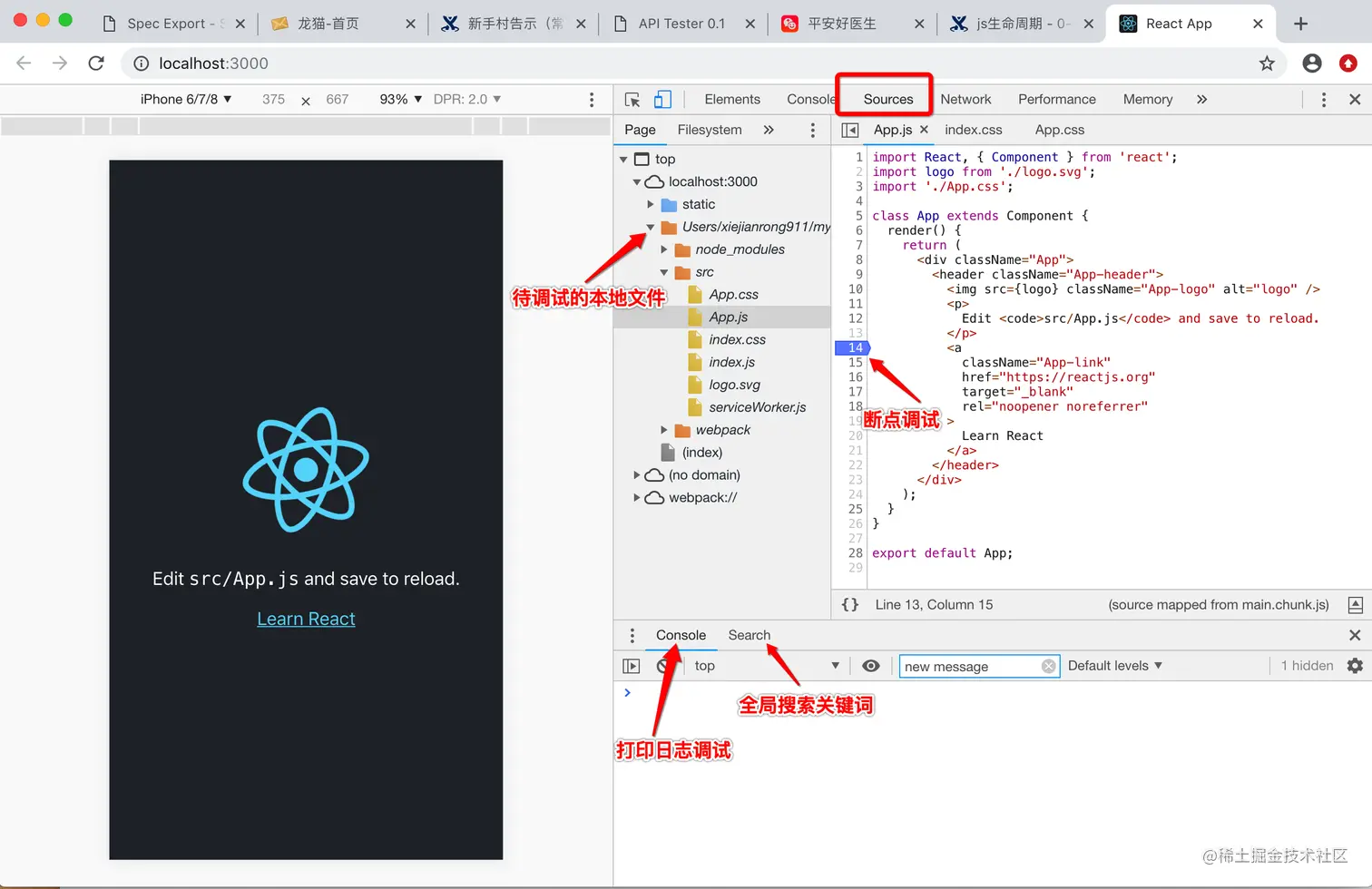Open the (index) file
Screen dimensions: 1372x889
click(702, 453)
